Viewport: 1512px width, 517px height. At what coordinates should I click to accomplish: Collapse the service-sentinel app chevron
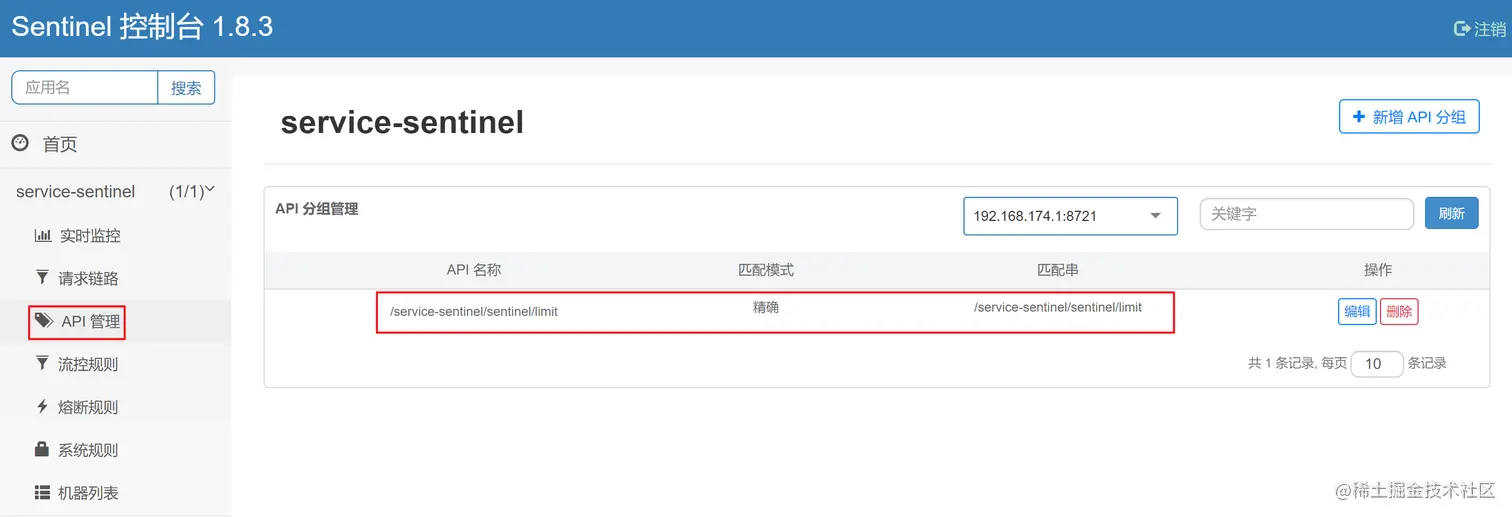[x=210, y=190]
